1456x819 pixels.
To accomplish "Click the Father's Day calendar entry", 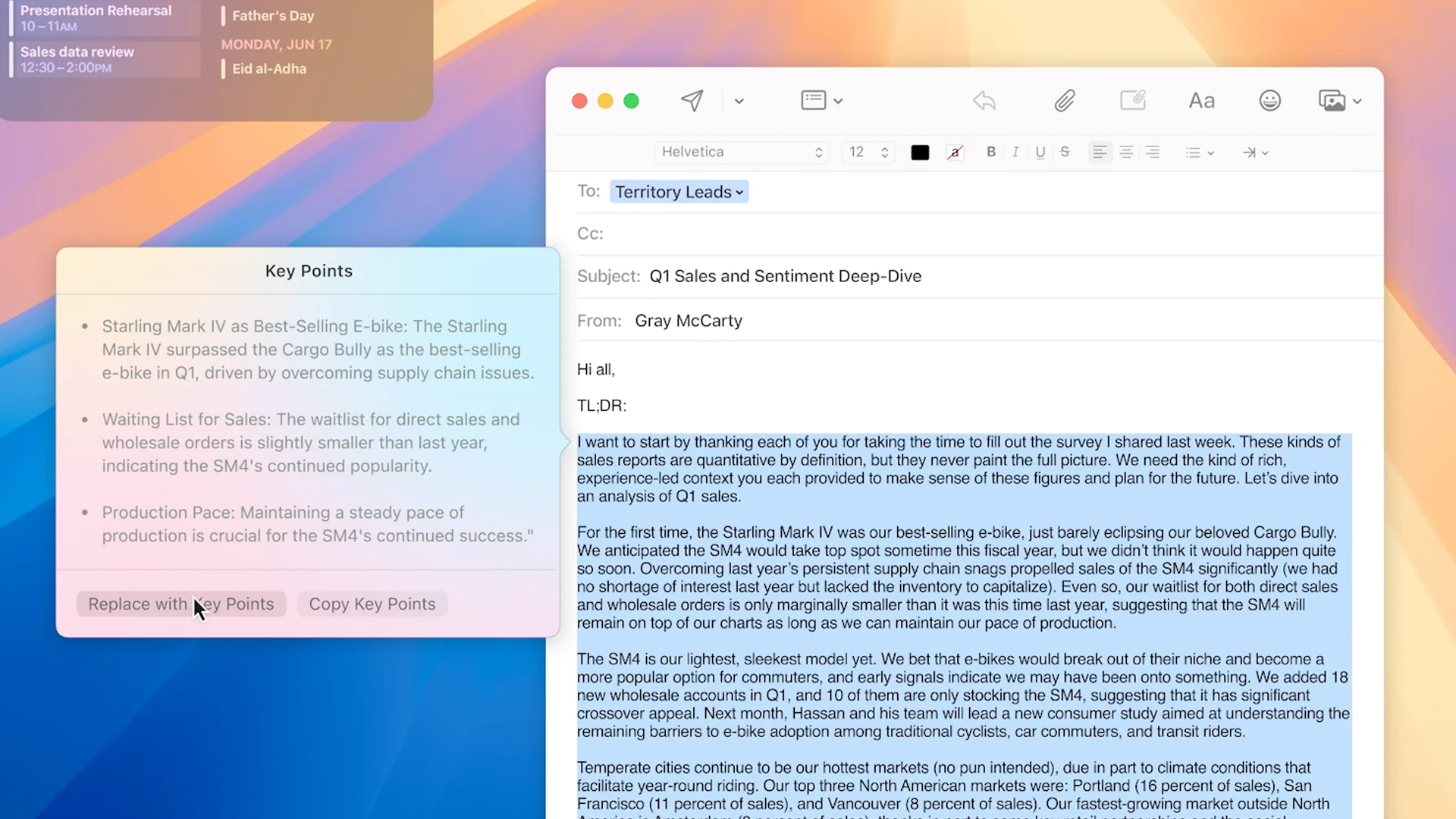I will tap(273, 15).
